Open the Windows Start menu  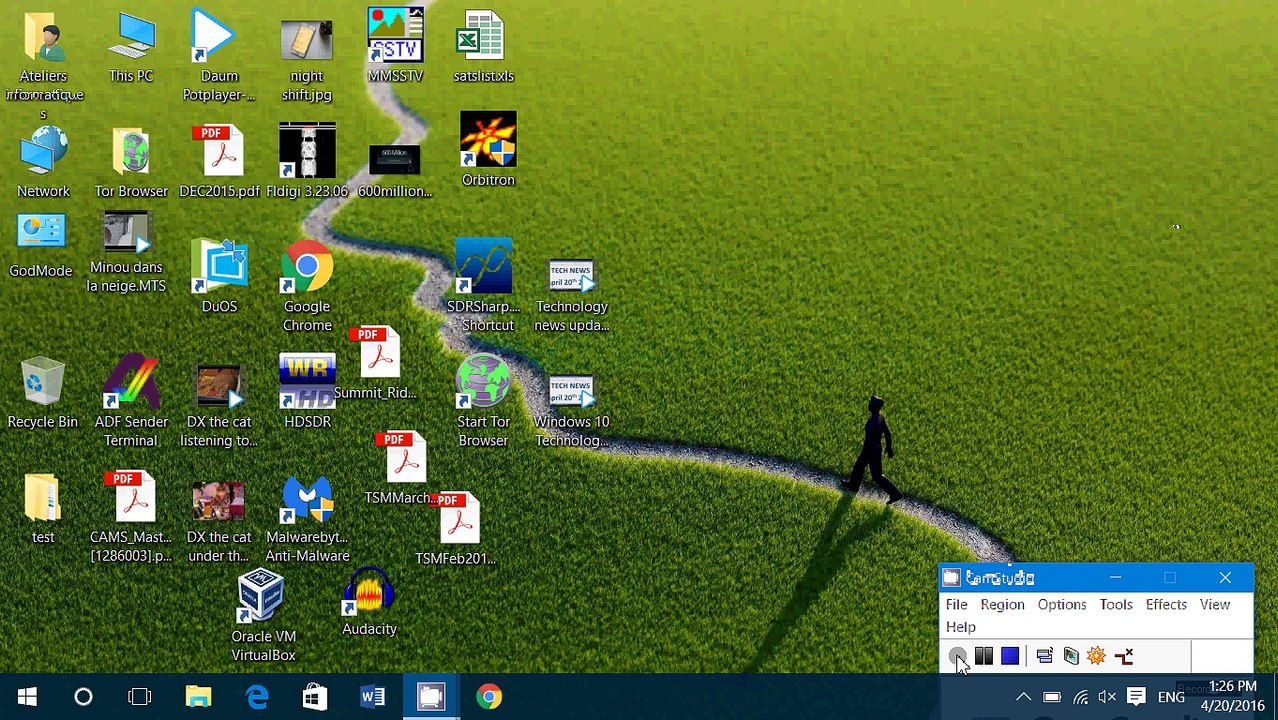point(27,697)
